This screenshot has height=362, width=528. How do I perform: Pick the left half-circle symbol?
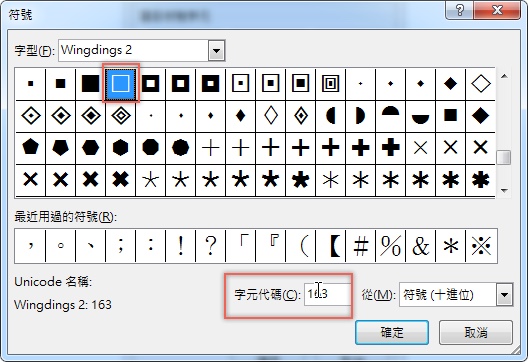coord(330,116)
